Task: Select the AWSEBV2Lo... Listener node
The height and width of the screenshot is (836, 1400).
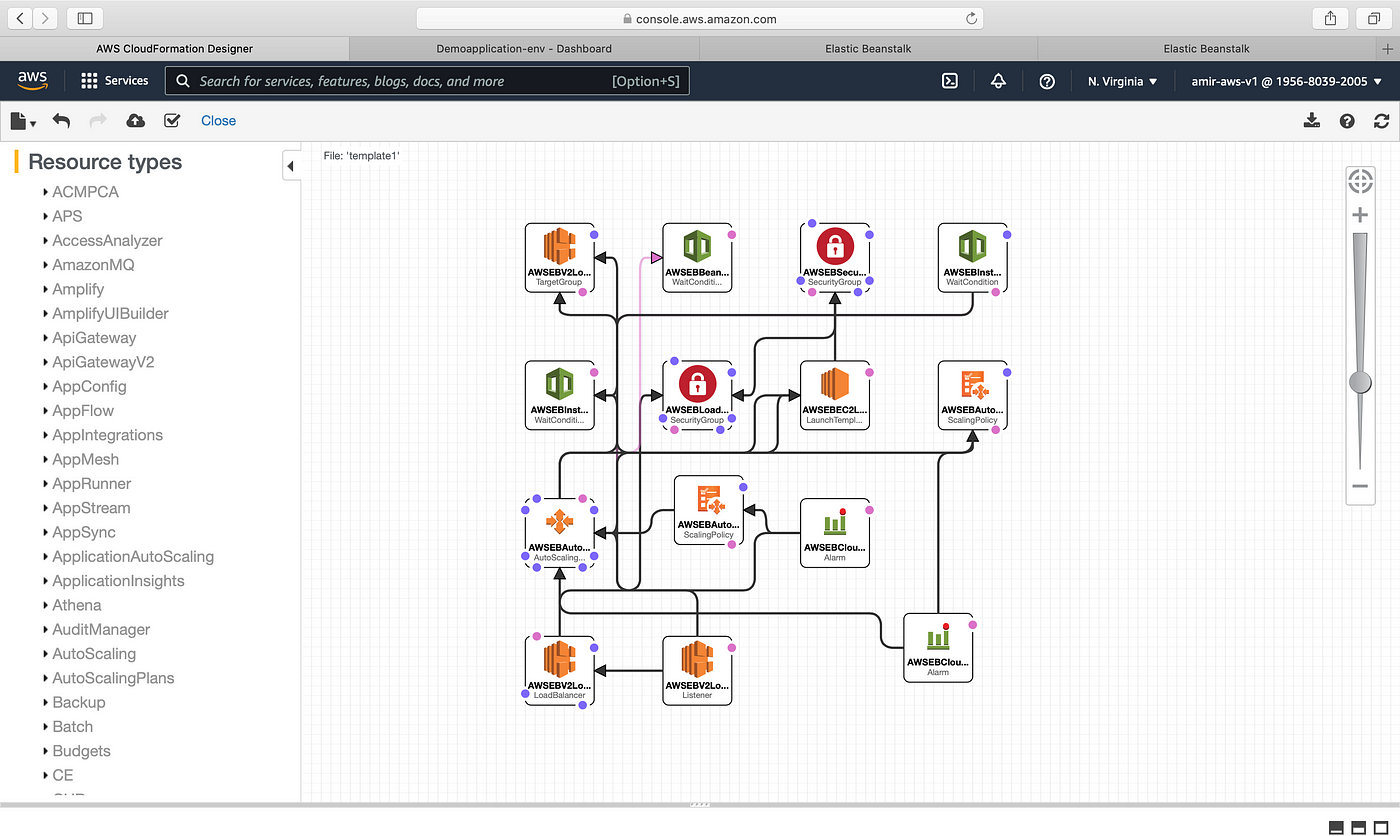Action: point(697,671)
